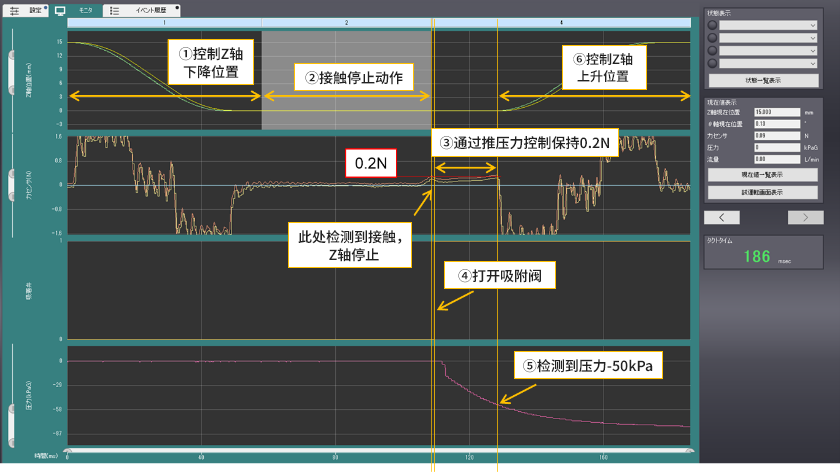Open the fourth 状態表示 dropdown
This screenshot has height=472, width=840.
click(770, 63)
